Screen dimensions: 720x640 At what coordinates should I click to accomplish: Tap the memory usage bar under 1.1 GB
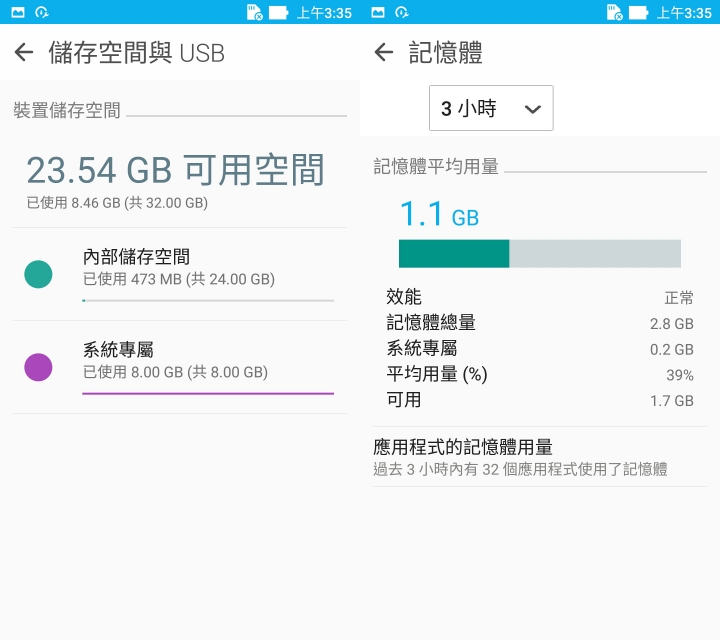coord(540,253)
